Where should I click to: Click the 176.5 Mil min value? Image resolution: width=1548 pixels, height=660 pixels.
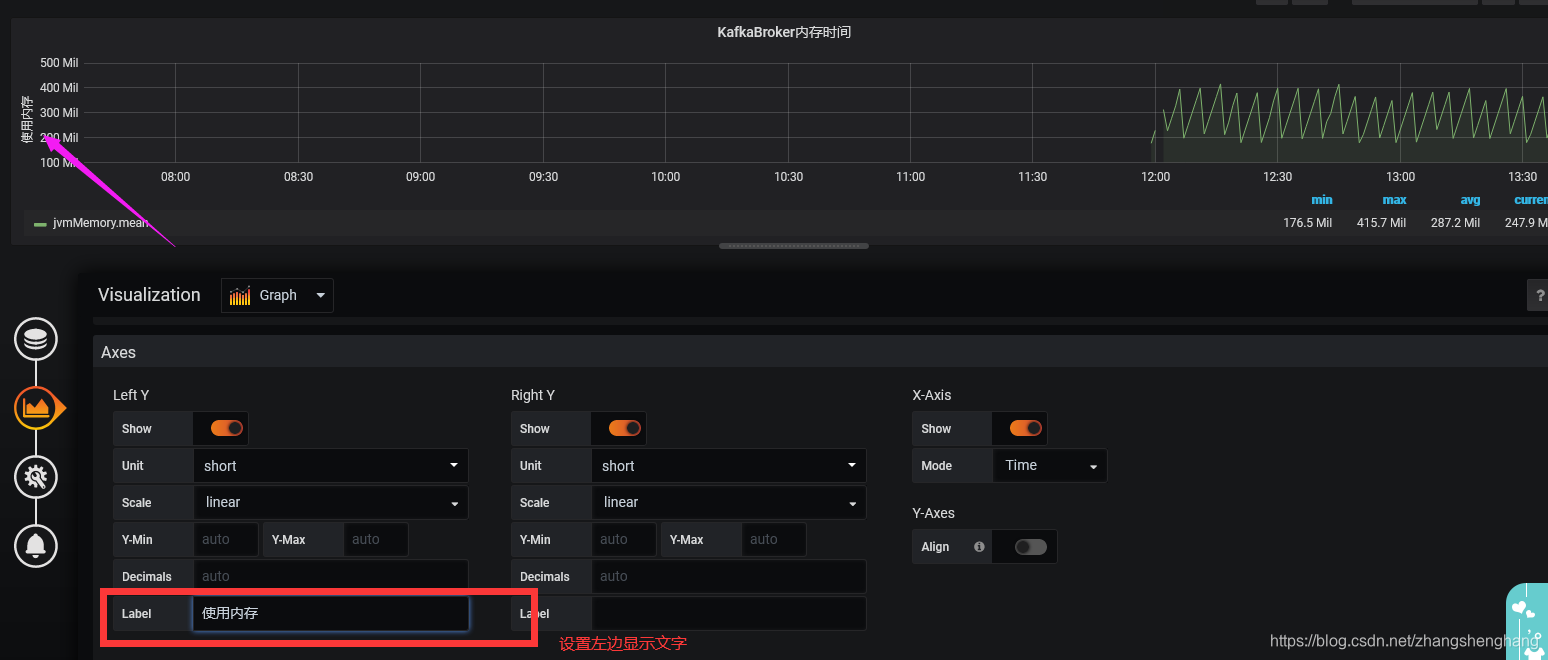pos(1307,223)
